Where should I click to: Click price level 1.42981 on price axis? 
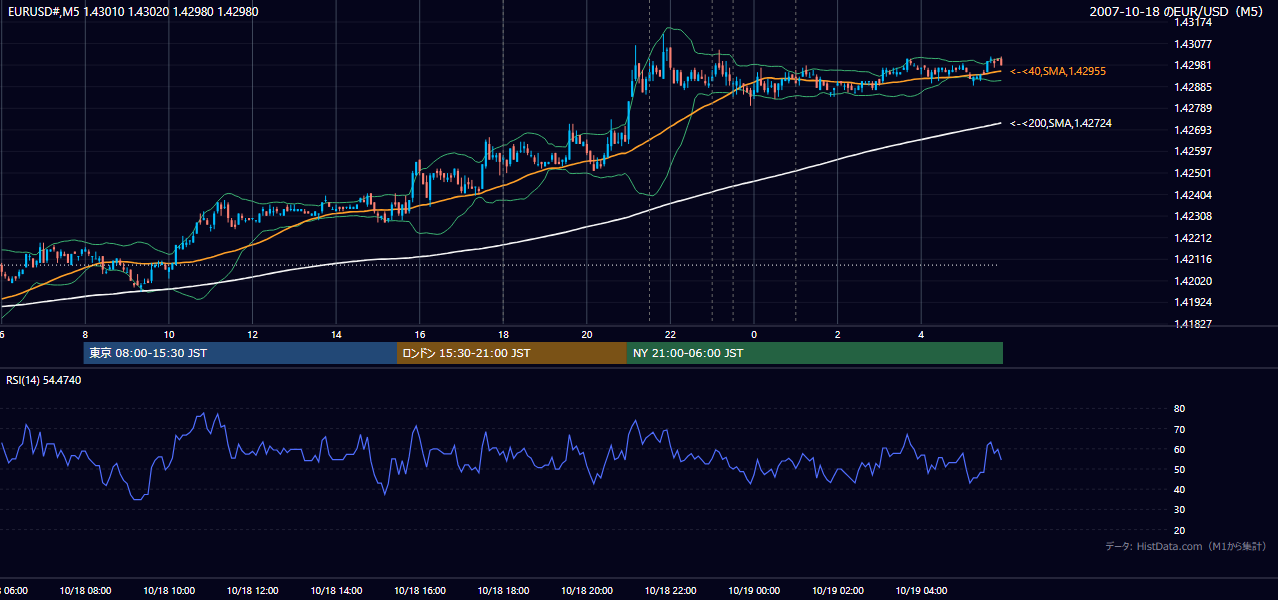click(x=1192, y=65)
